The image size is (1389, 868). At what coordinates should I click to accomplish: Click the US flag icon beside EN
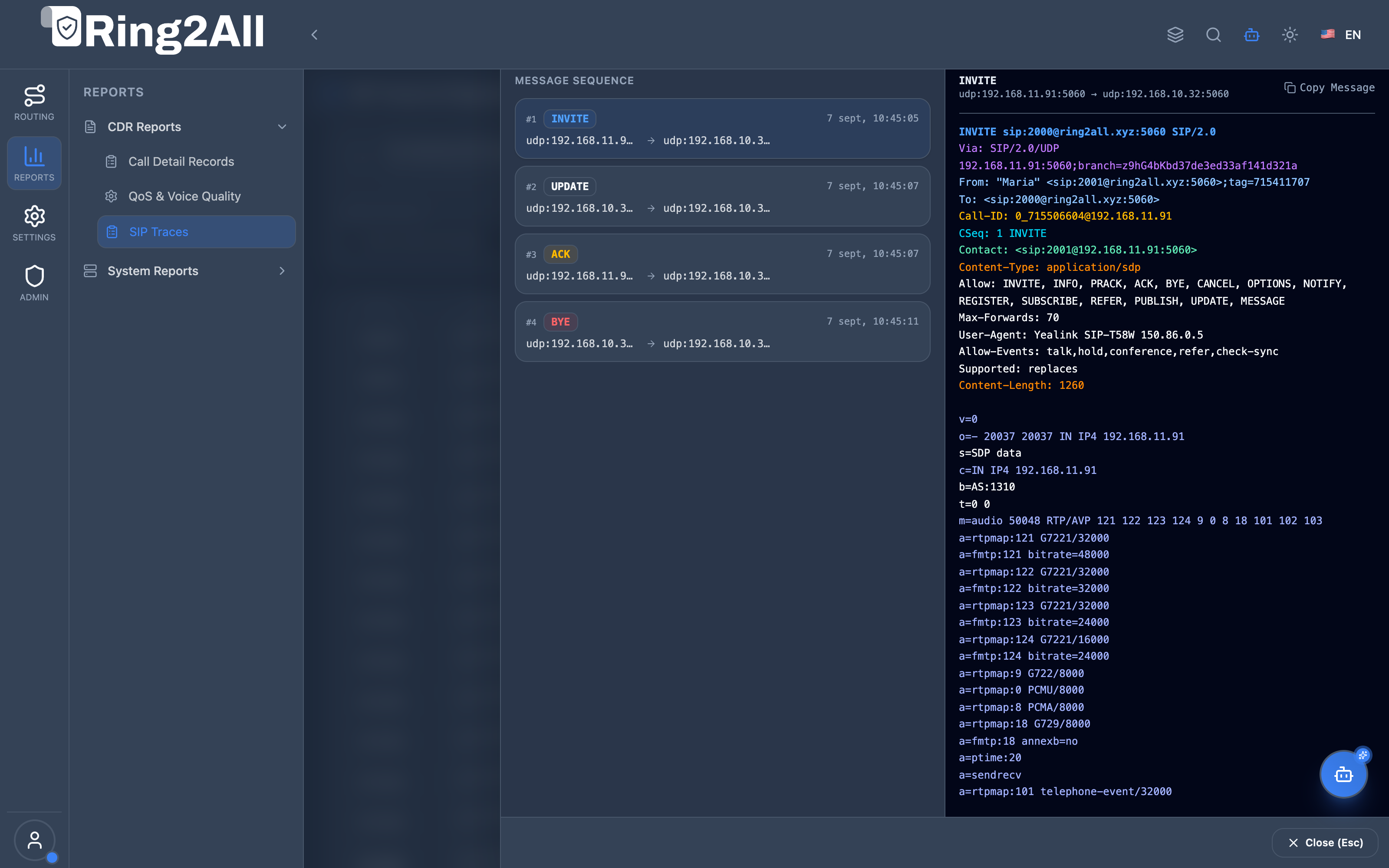(1328, 34)
